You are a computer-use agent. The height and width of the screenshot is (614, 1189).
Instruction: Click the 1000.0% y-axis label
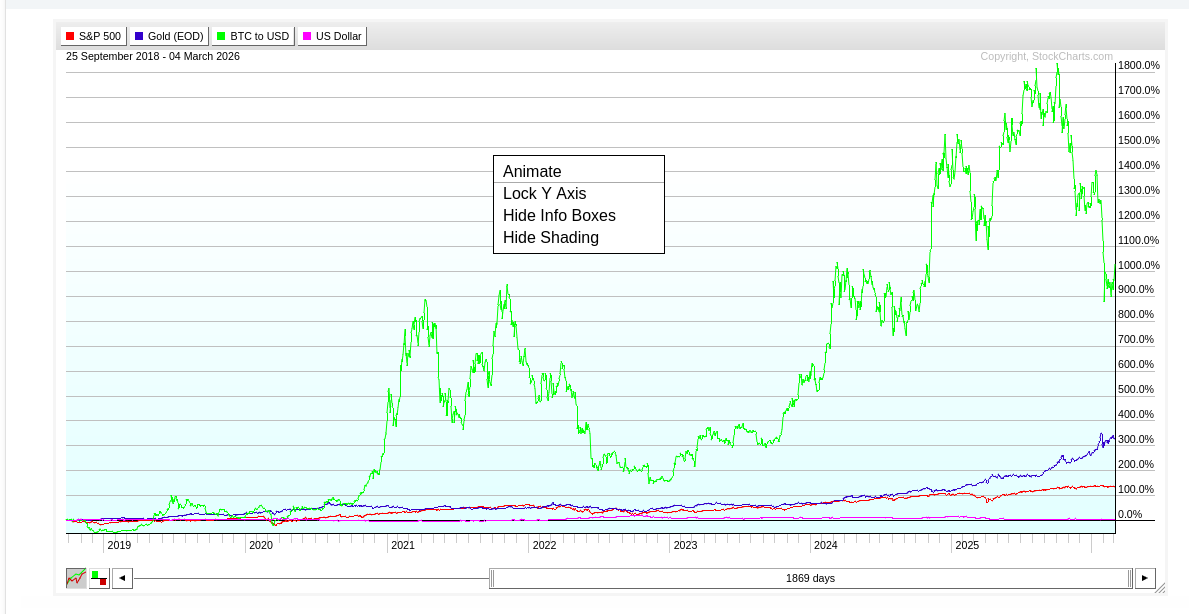pos(1139,265)
